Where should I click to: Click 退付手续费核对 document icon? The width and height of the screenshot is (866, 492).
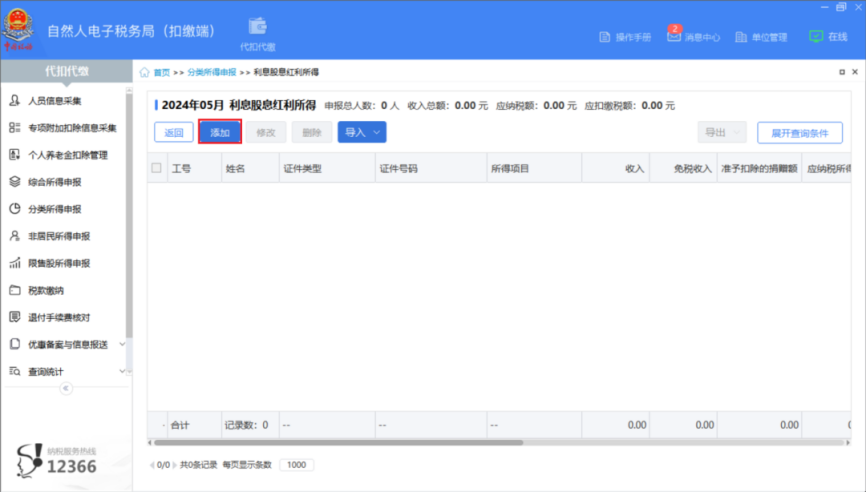(15, 317)
